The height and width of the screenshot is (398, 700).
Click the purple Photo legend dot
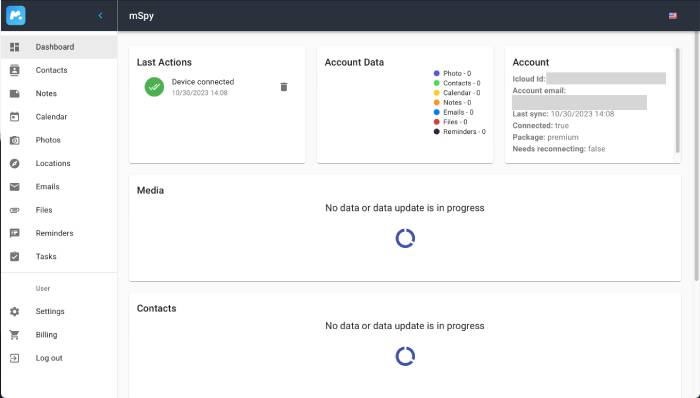click(437, 73)
